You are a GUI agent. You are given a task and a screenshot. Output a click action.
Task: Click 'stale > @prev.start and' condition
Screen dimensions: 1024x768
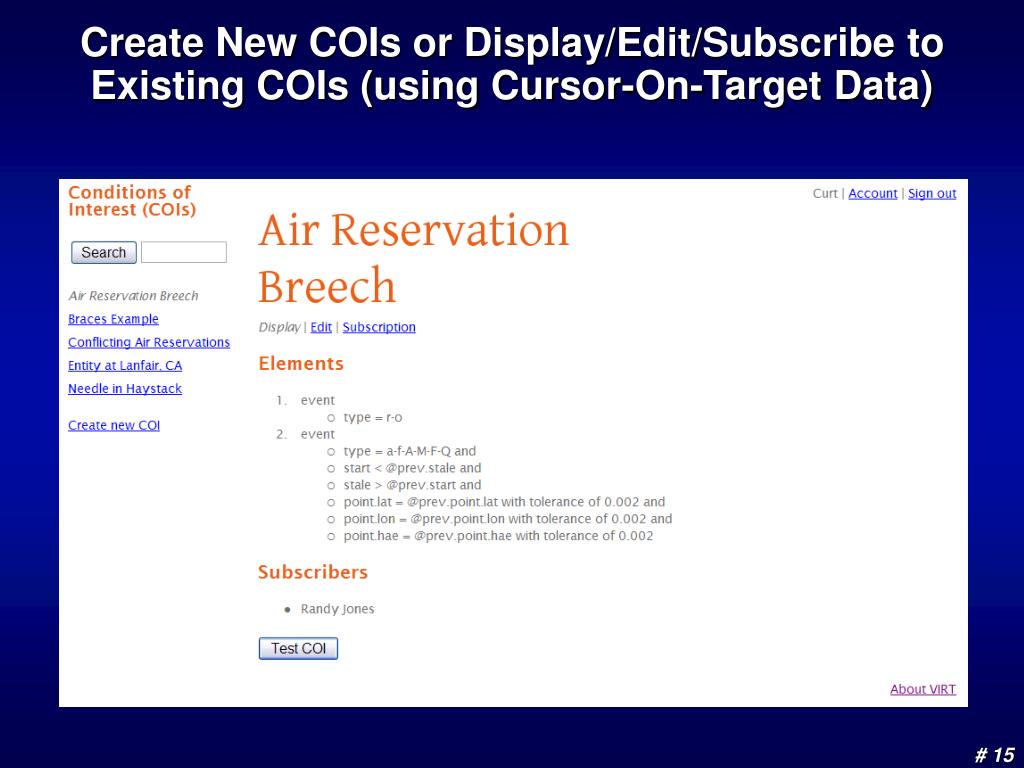pos(412,485)
